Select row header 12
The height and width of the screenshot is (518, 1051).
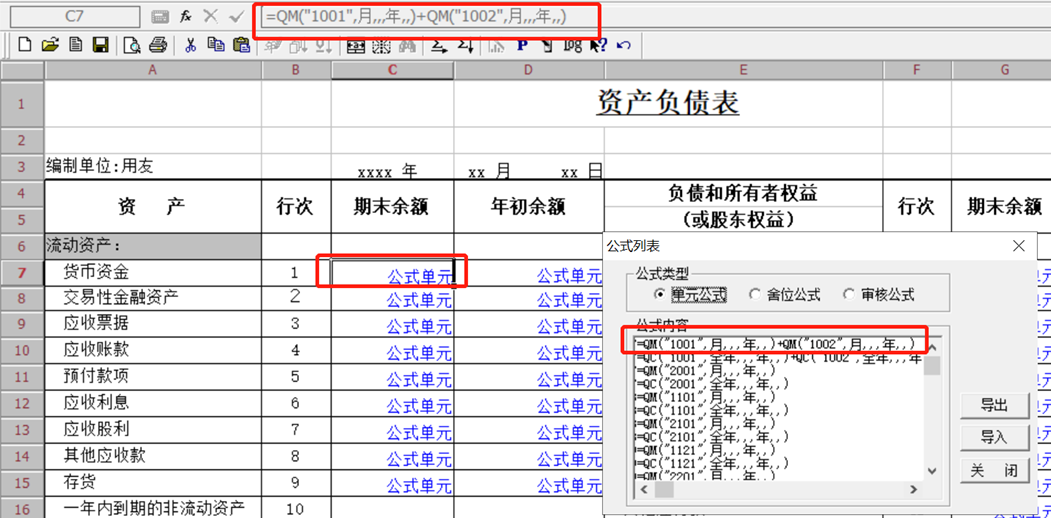click(x=21, y=405)
